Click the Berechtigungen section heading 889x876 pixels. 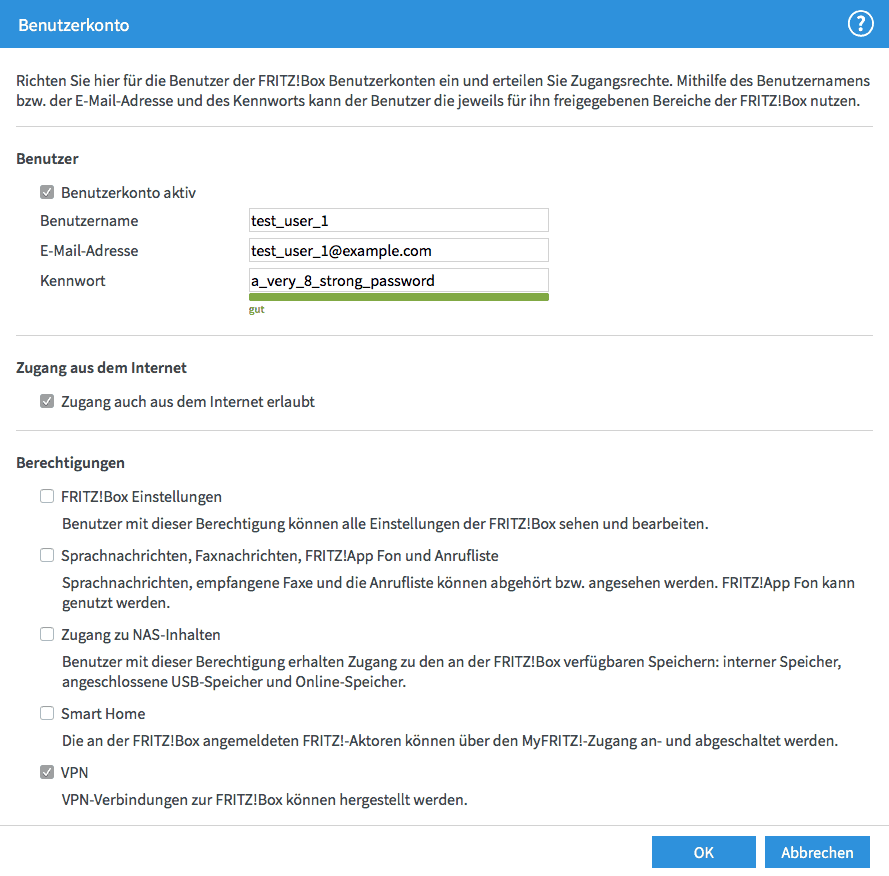point(70,463)
